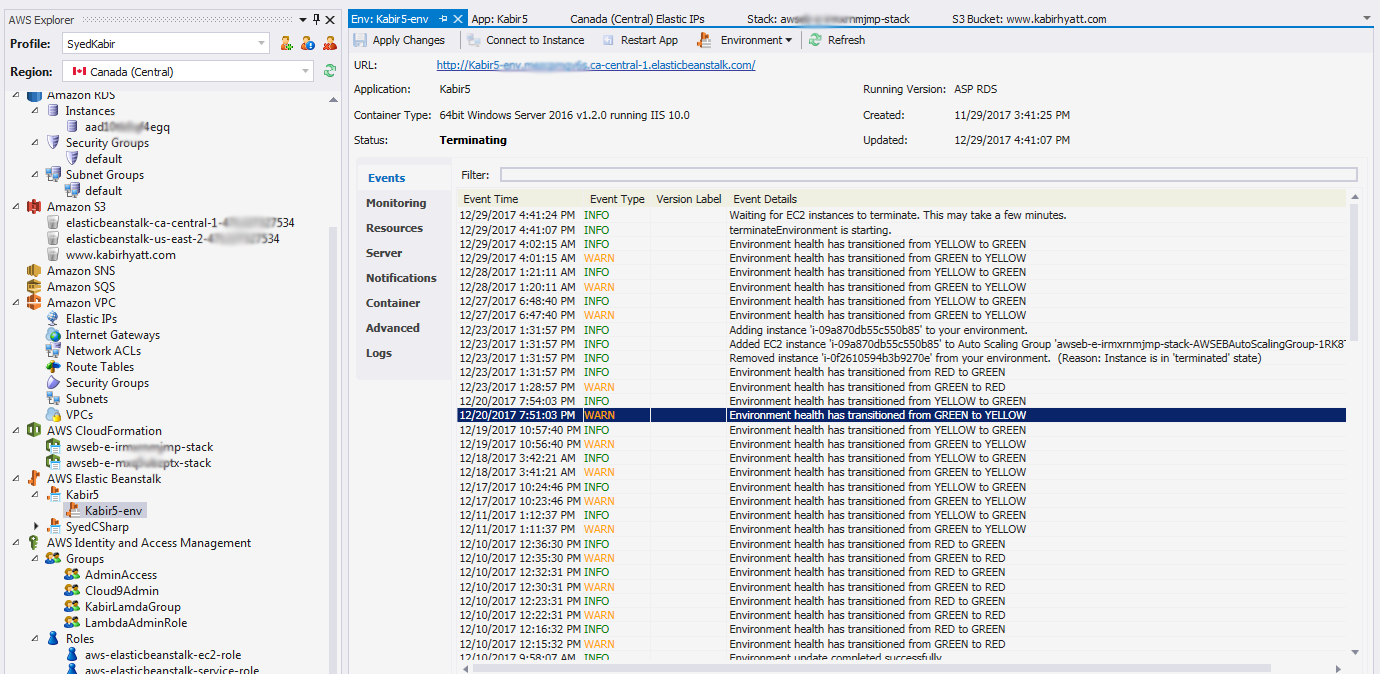
Task: Click the events list vertical scrollbar
Action: [x=1353, y=270]
